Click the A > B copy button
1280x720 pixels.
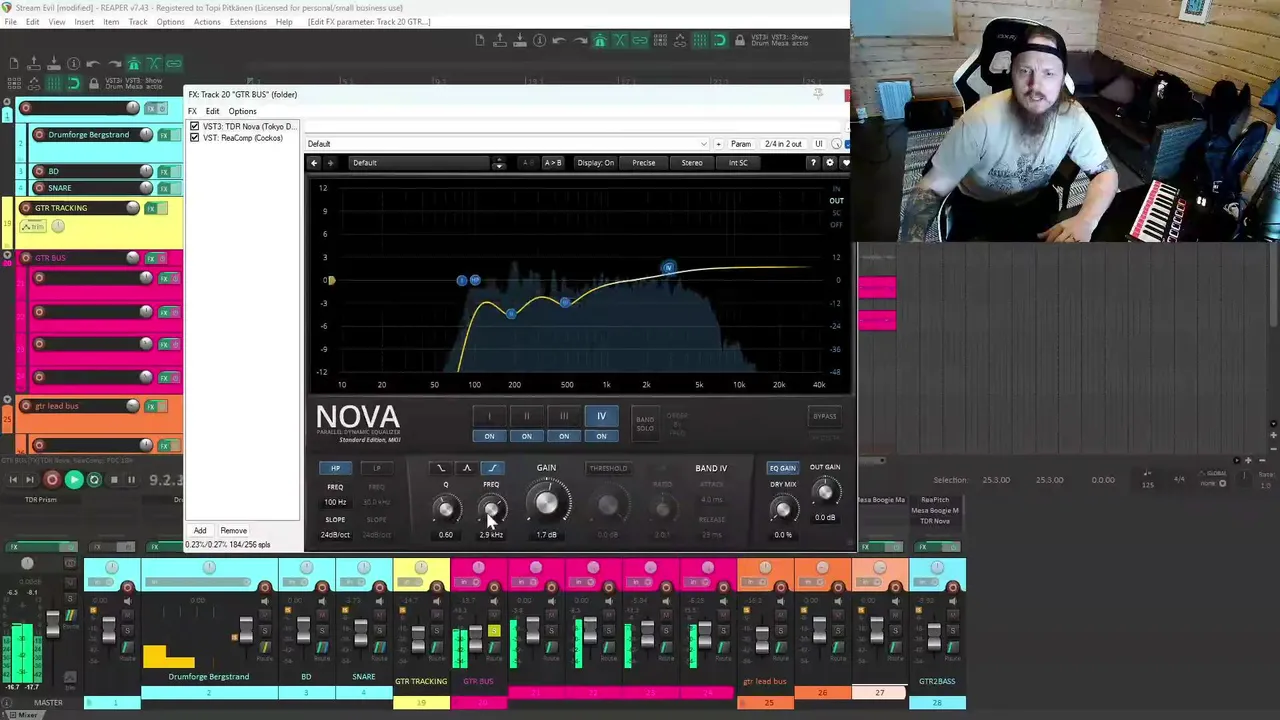point(552,163)
